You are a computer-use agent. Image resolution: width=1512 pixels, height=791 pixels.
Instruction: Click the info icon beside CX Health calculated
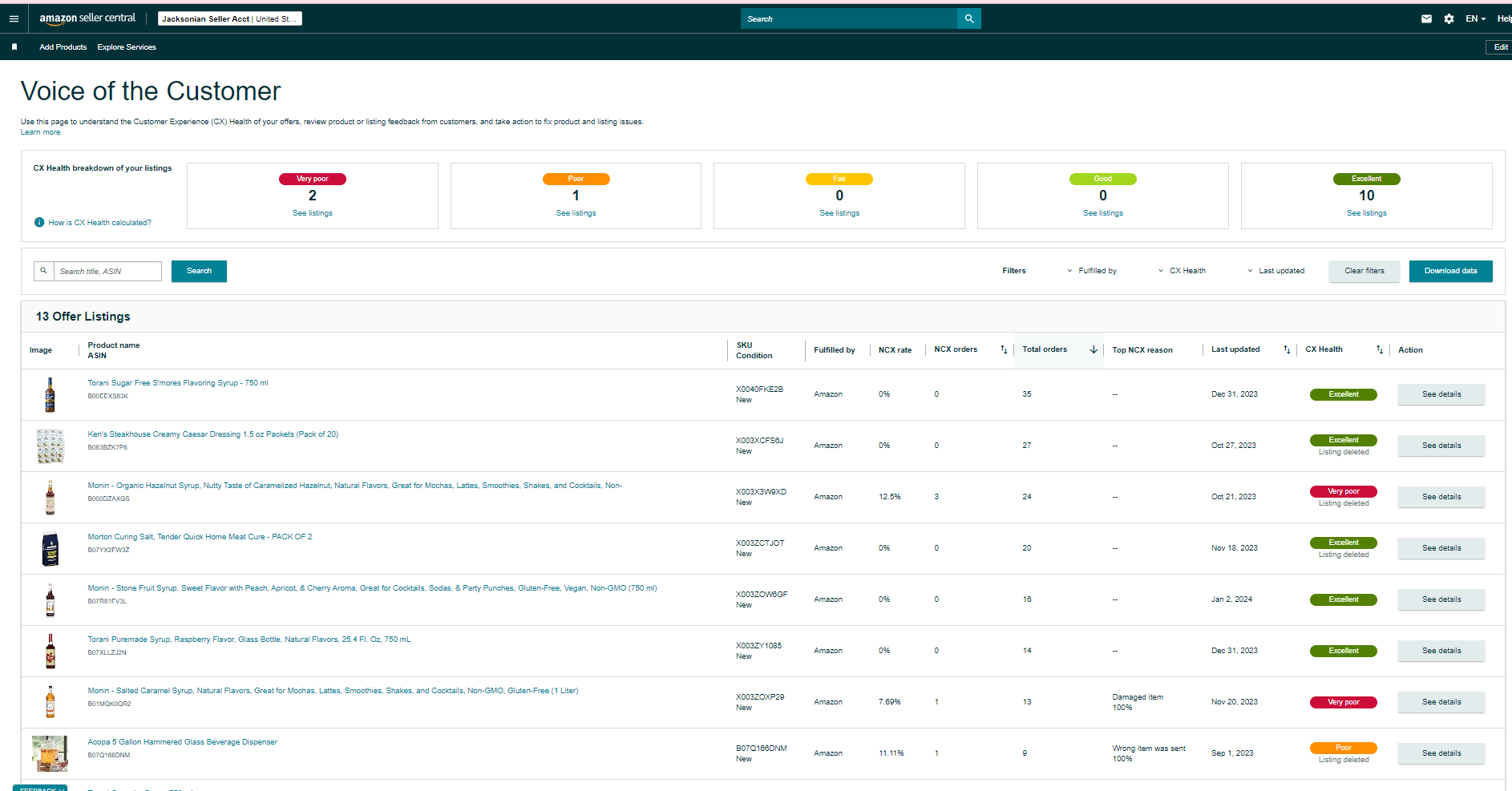coord(39,223)
